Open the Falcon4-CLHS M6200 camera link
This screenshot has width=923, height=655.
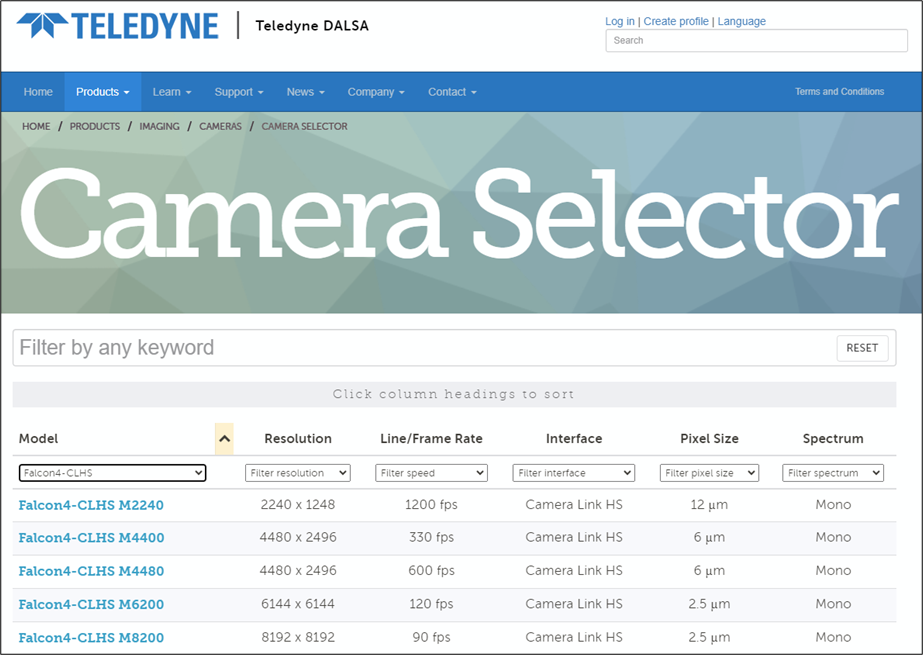tap(91, 604)
